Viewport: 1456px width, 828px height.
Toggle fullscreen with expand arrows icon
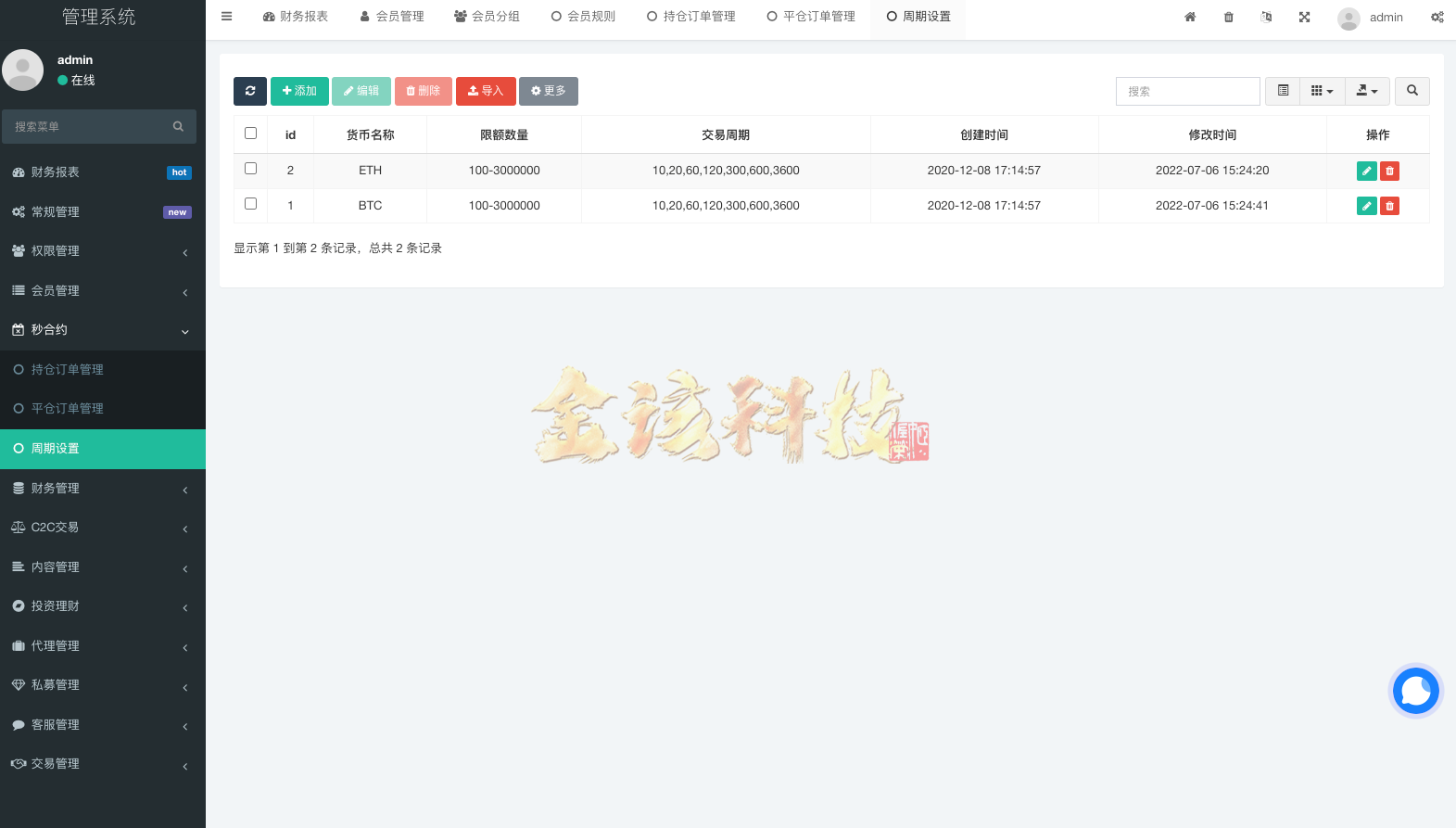1305,17
